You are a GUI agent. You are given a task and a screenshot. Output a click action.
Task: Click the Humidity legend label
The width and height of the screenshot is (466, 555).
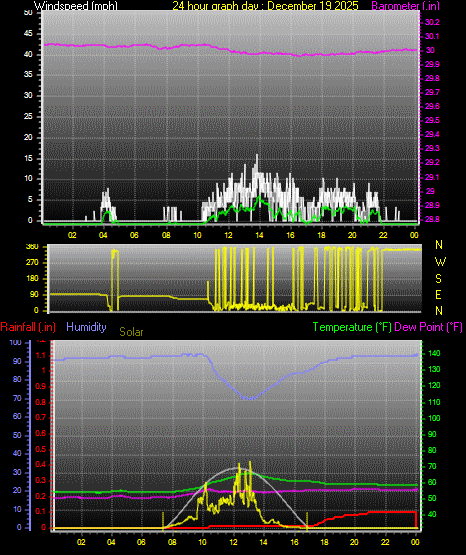(x=86, y=327)
